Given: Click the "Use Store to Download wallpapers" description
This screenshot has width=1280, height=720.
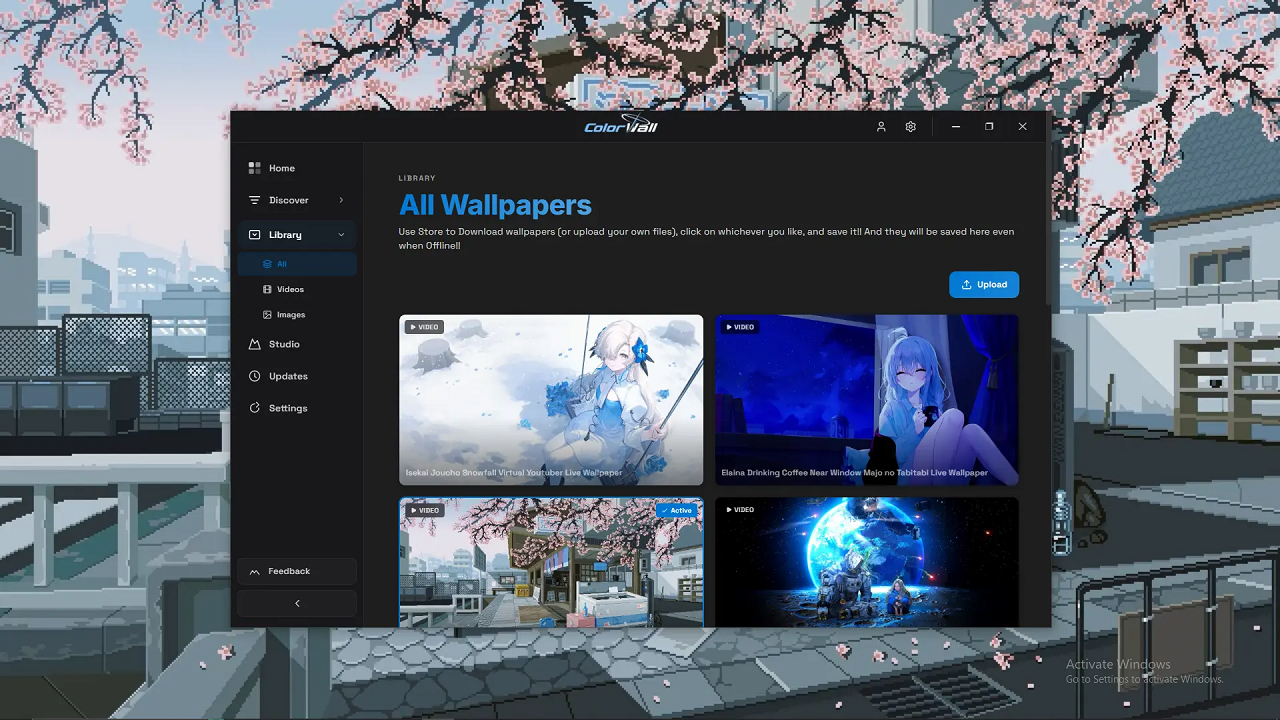Looking at the screenshot, I should click(706, 238).
